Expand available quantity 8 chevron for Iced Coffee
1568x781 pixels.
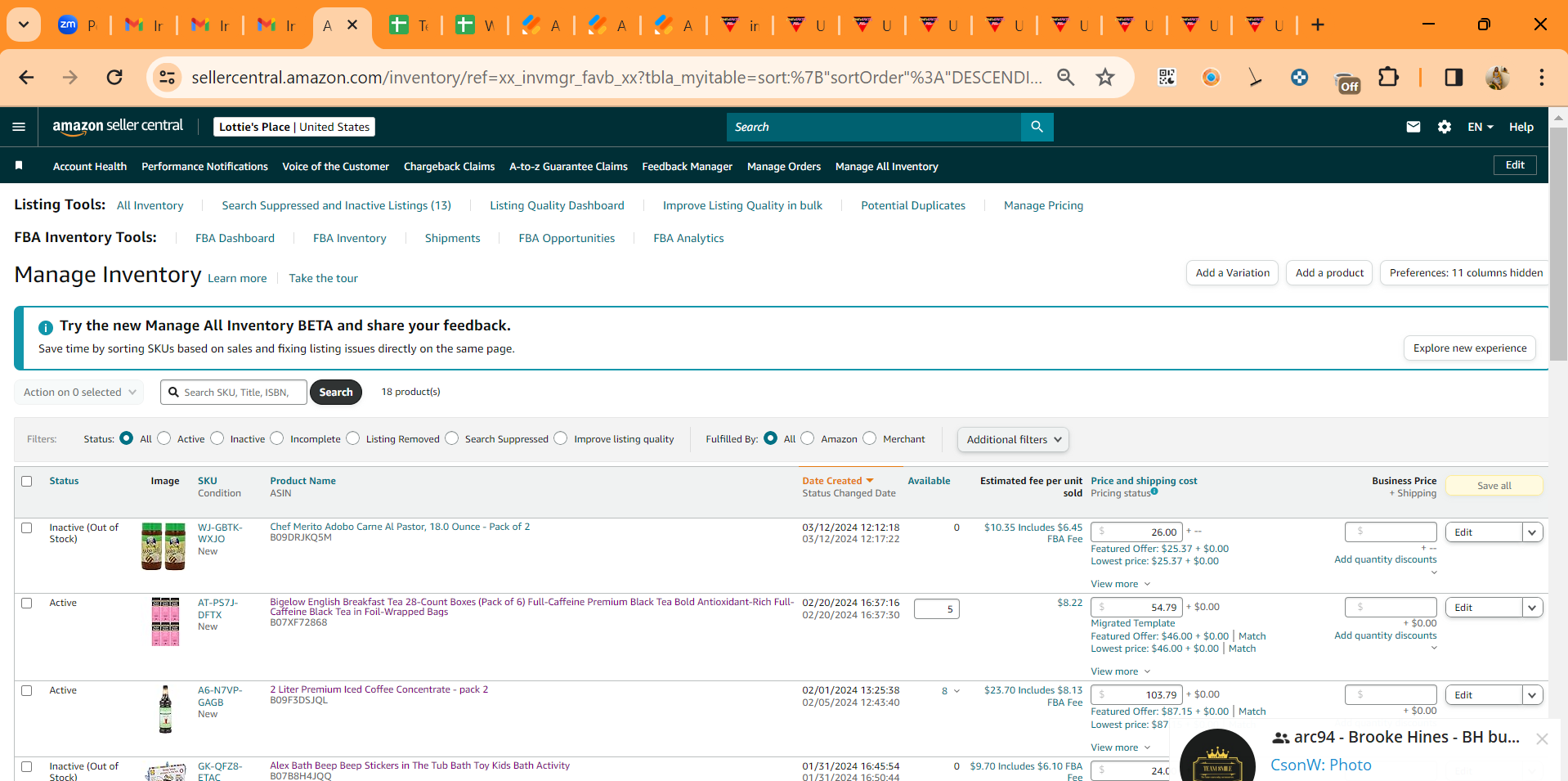coord(956,691)
